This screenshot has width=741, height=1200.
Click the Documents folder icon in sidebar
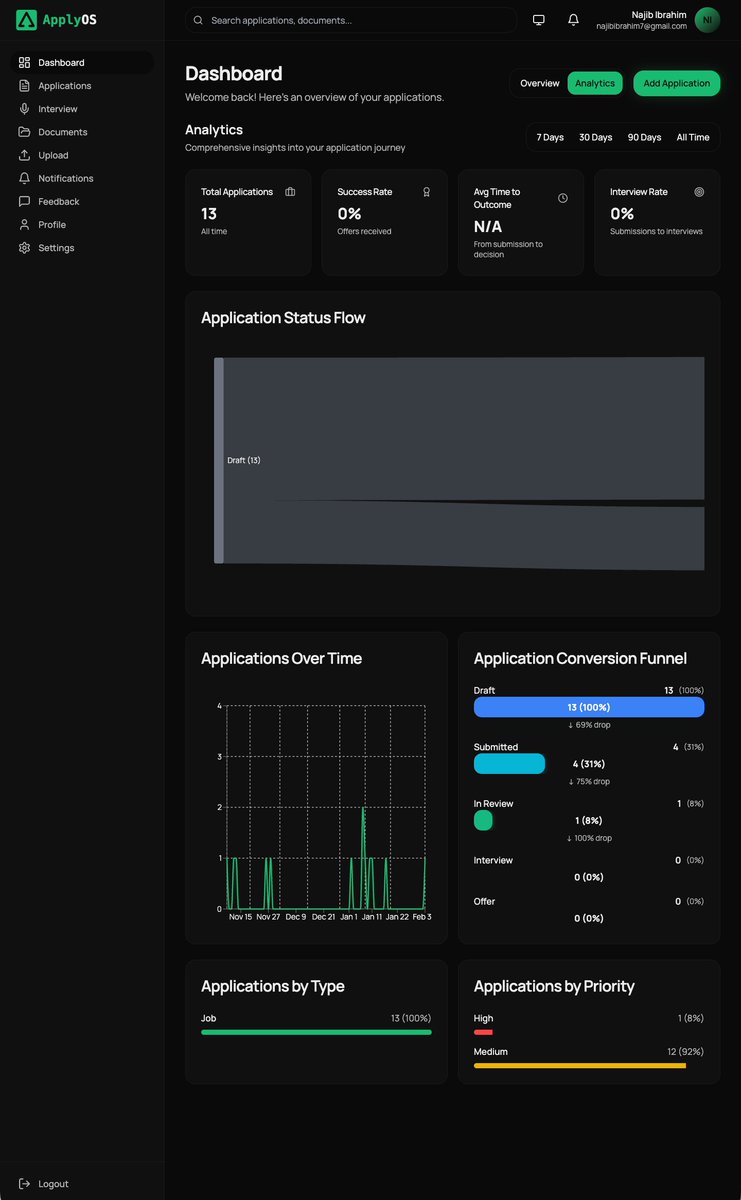25,132
